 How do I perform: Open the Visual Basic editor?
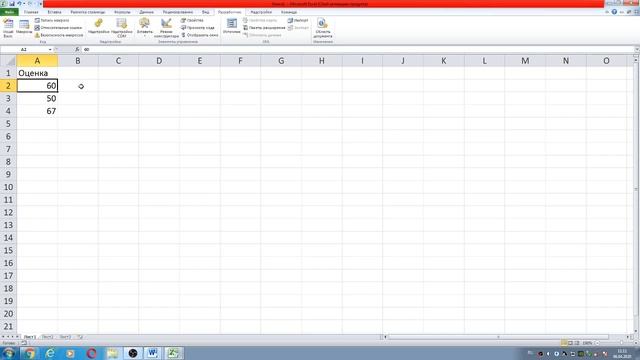[8, 28]
